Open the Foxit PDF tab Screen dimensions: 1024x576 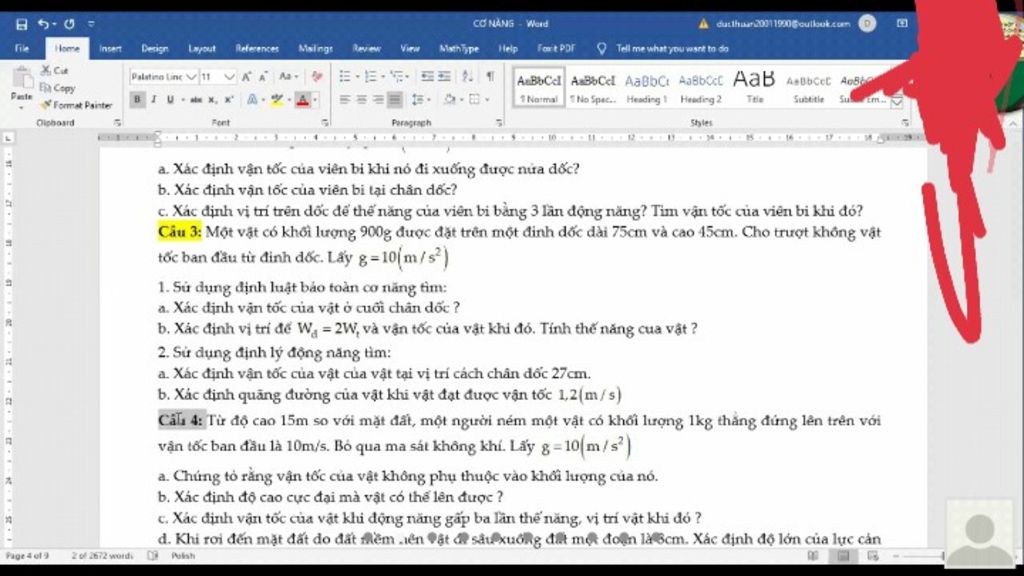pos(556,48)
